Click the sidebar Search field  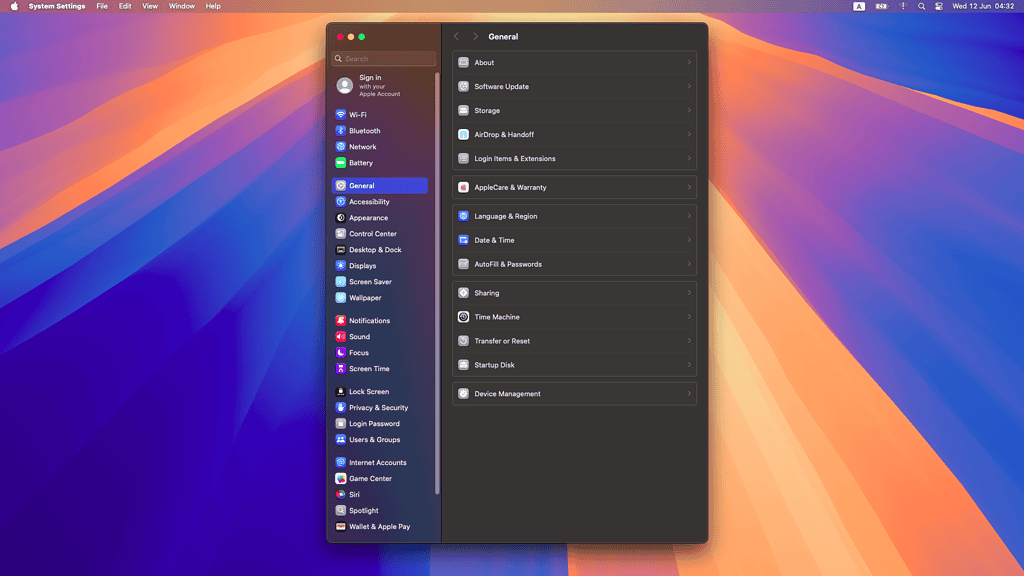pos(386,59)
